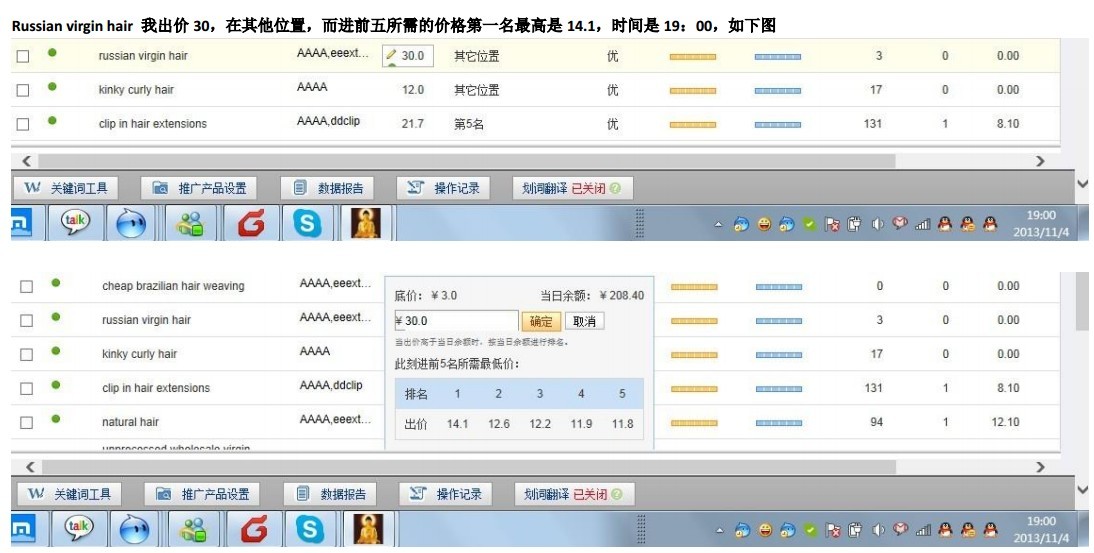
Task: Click the 第5名 ranking text in the upper table
Action: click(469, 124)
